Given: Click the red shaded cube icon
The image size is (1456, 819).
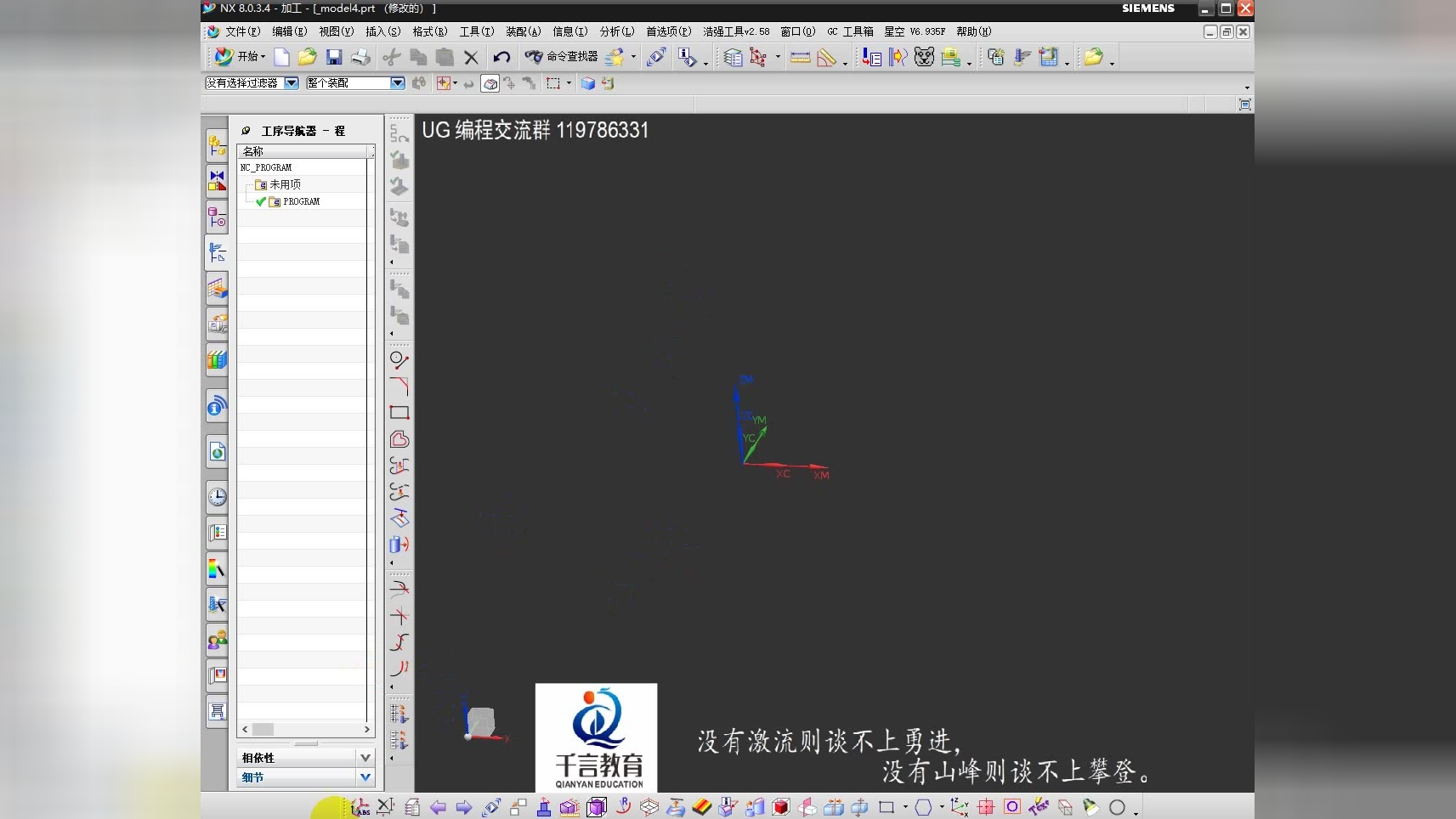Looking at the screenshot, I should (781, 807).
